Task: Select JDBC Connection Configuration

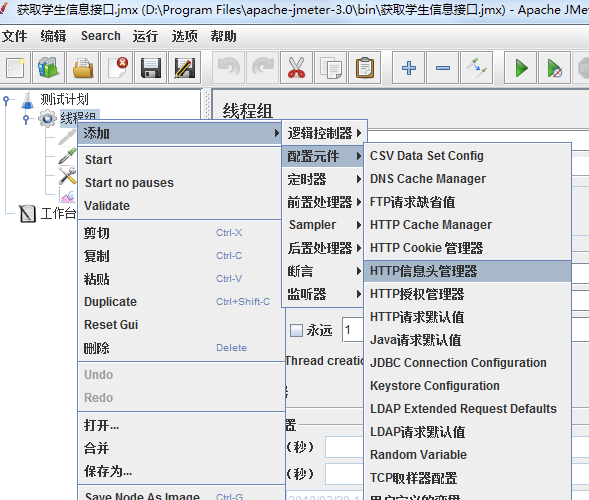Action: (468, 363)
